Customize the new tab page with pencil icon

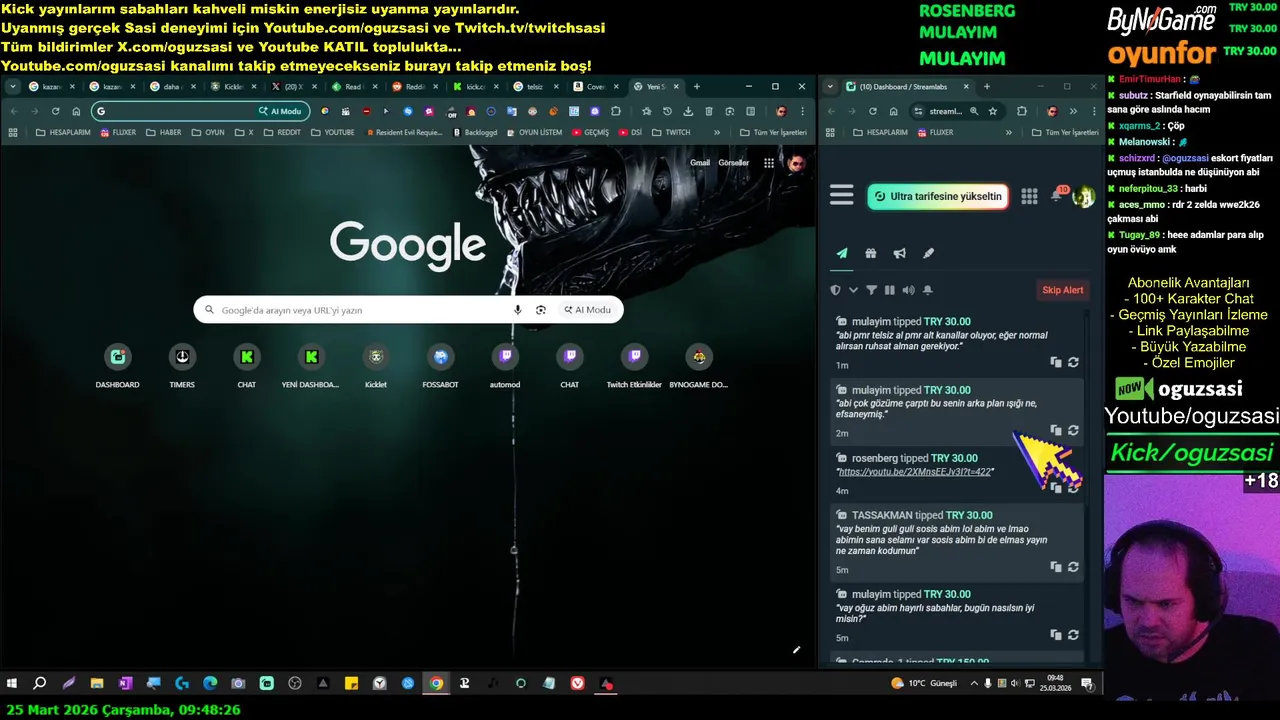point(796,650)
